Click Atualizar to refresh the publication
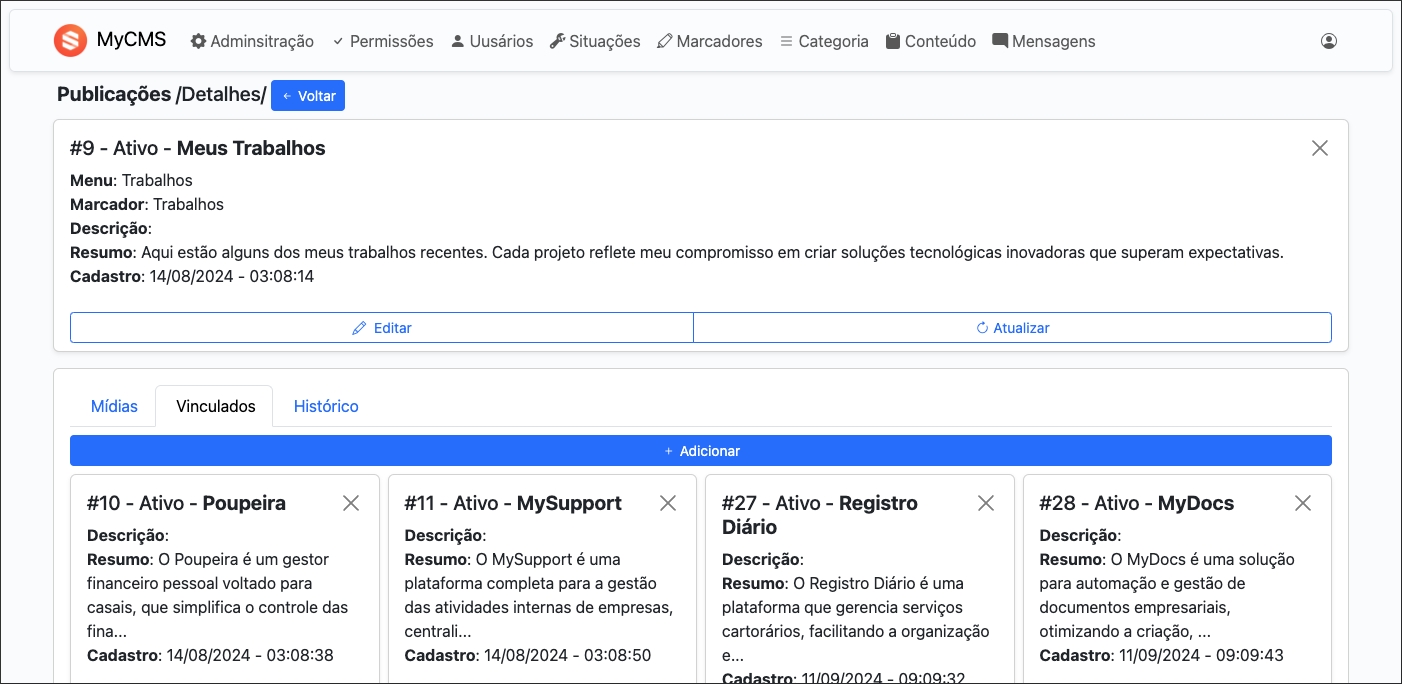The image size is (1402, 684). tap(1012, 327)
